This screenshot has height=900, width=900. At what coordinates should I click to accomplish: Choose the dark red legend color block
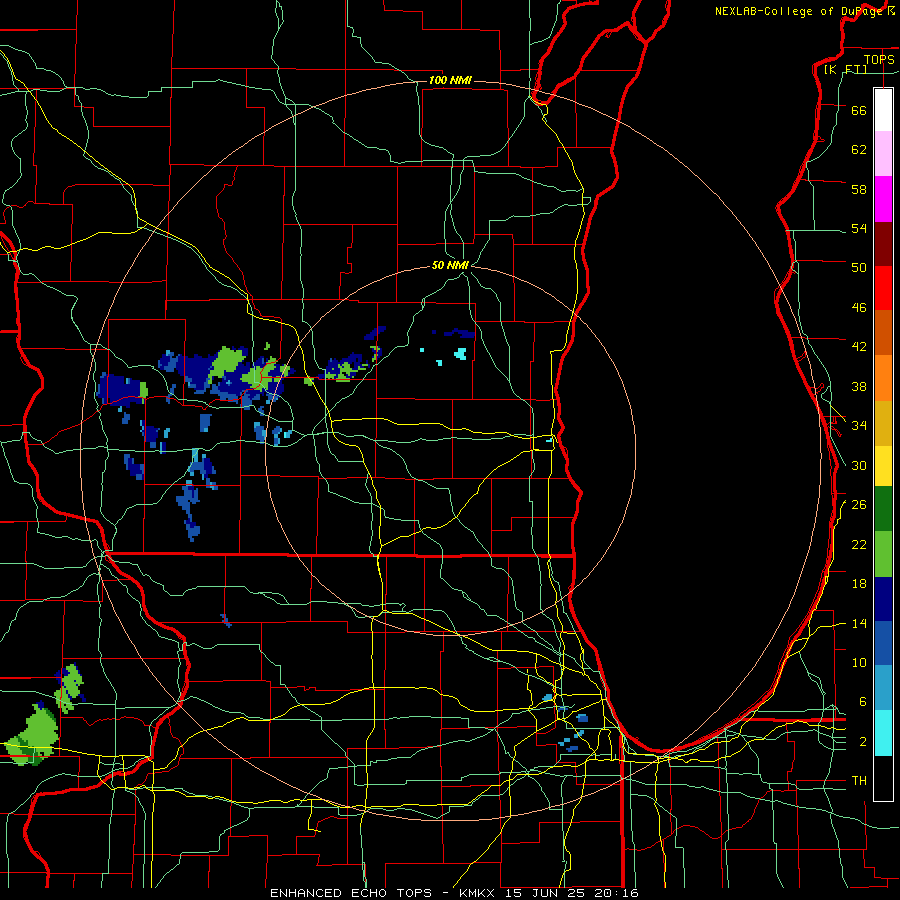pyautogui.click(x=883, y=243)
